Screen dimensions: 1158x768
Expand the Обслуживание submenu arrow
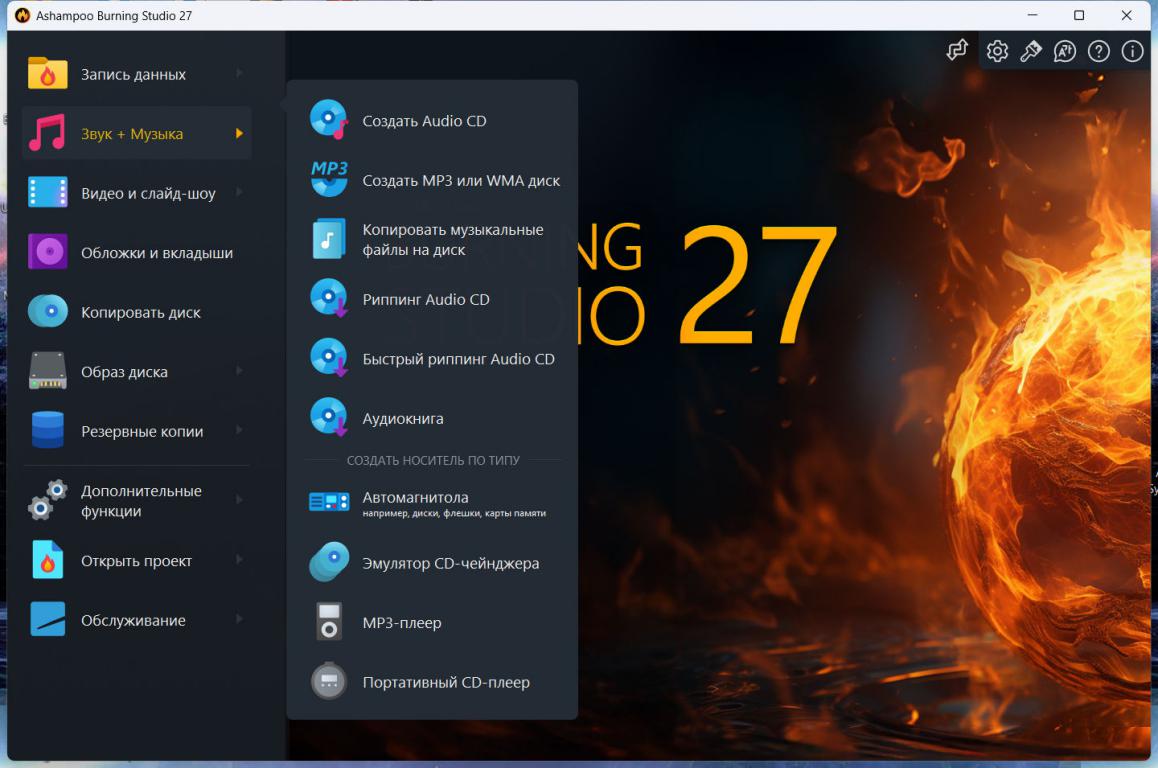(x=239, y=620)
